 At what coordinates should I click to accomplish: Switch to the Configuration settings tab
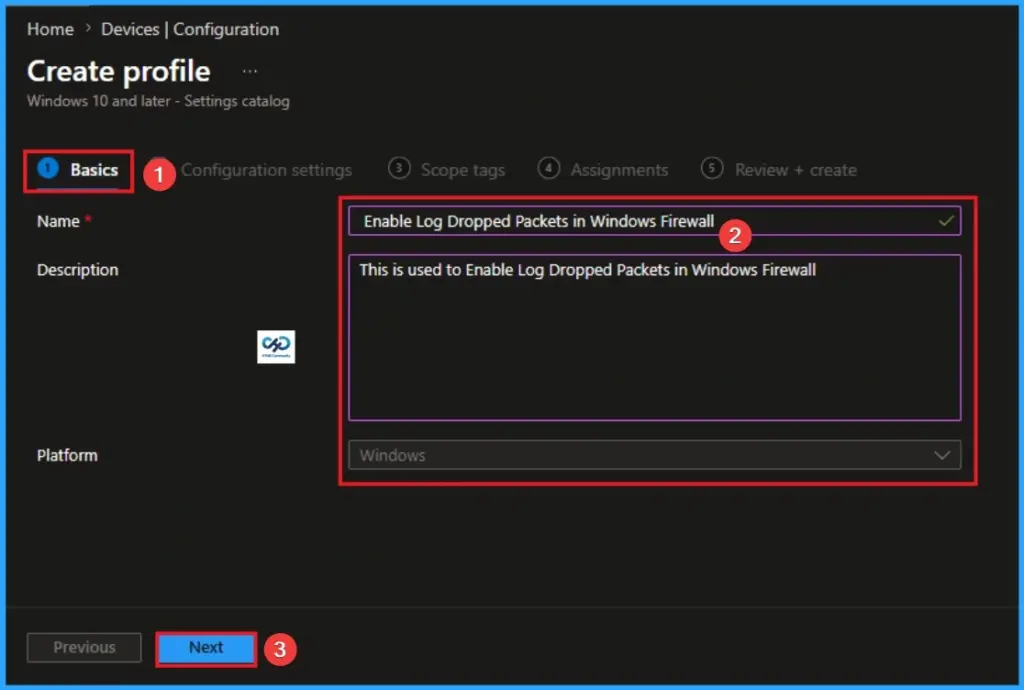point(267,169)
